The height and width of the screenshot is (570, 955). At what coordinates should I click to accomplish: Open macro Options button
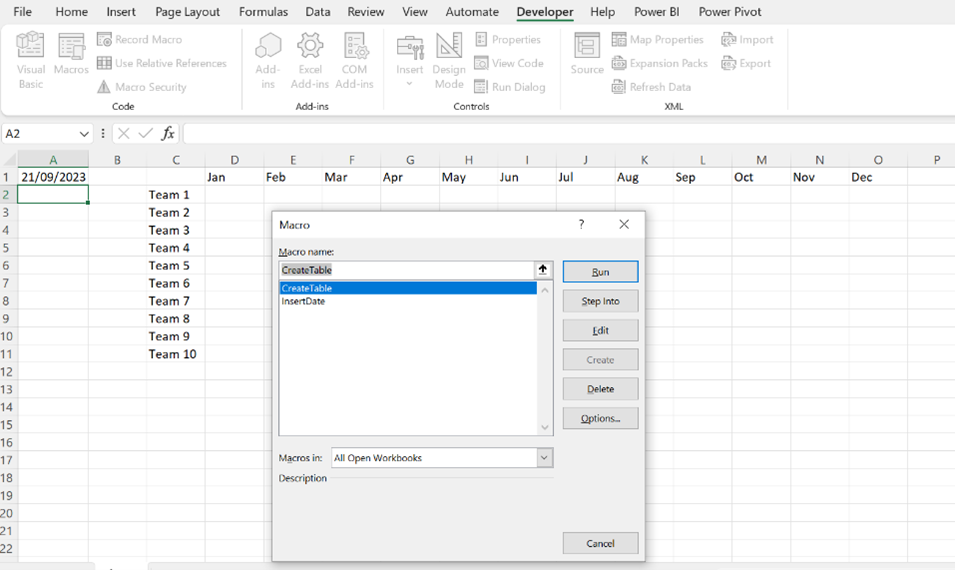click(601, 418)
